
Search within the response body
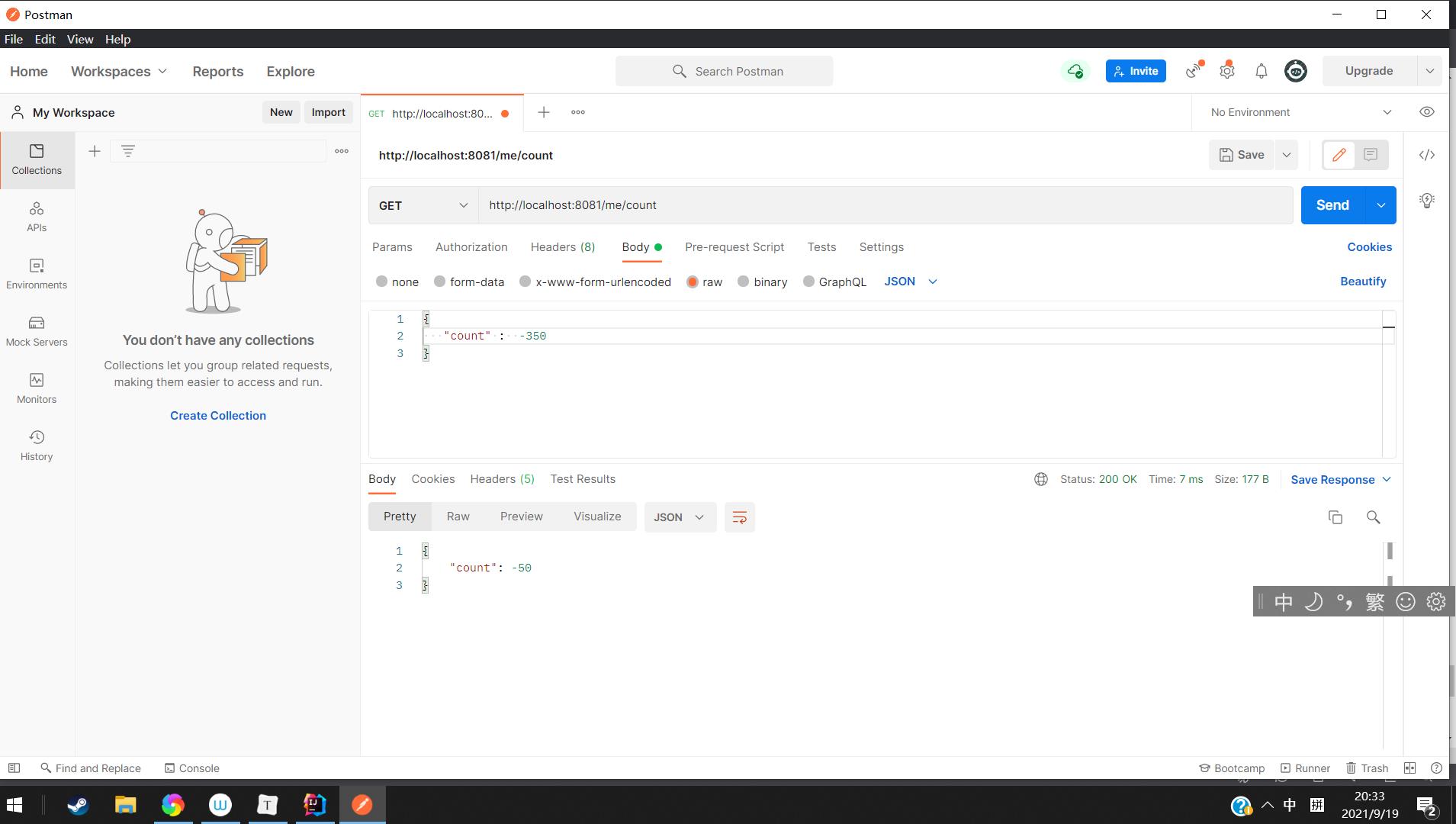[x=1374, y=517]
